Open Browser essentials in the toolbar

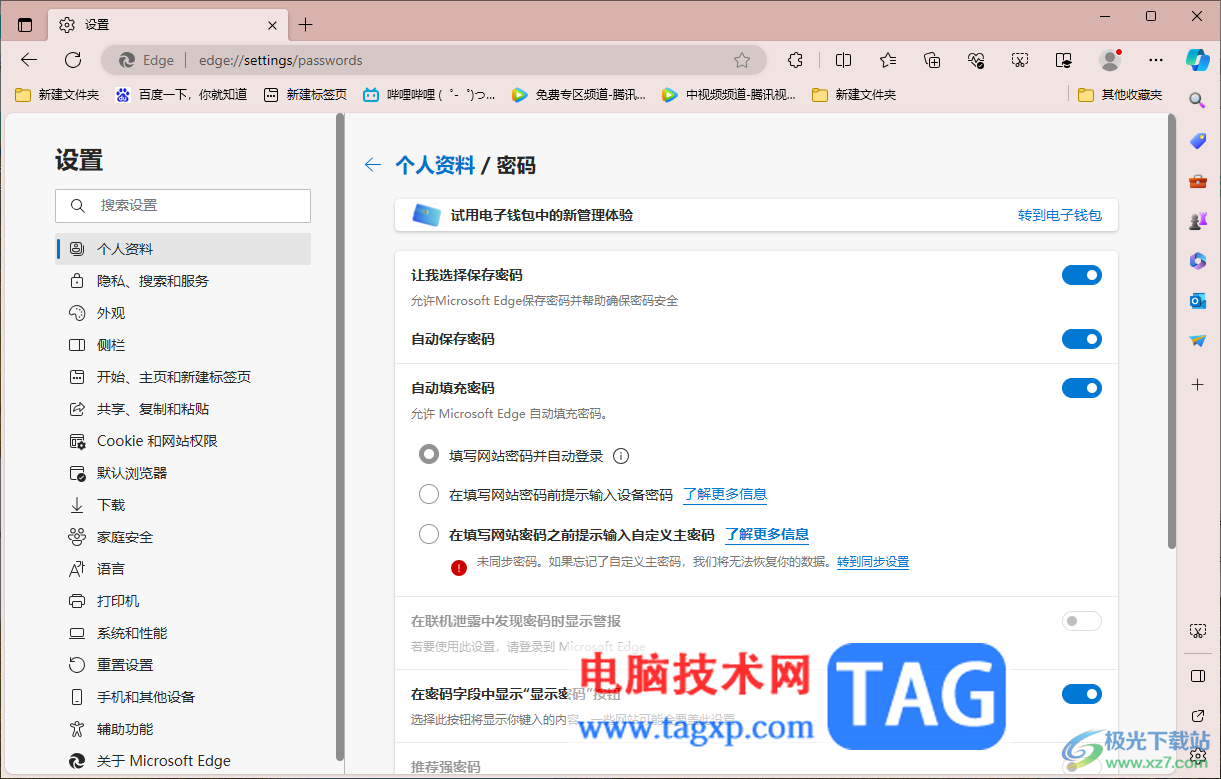pos(975,60)
